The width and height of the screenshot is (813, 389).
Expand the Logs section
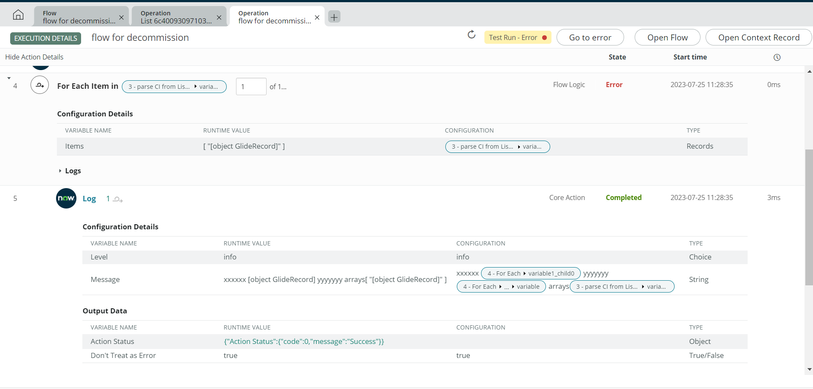(70, 171)
